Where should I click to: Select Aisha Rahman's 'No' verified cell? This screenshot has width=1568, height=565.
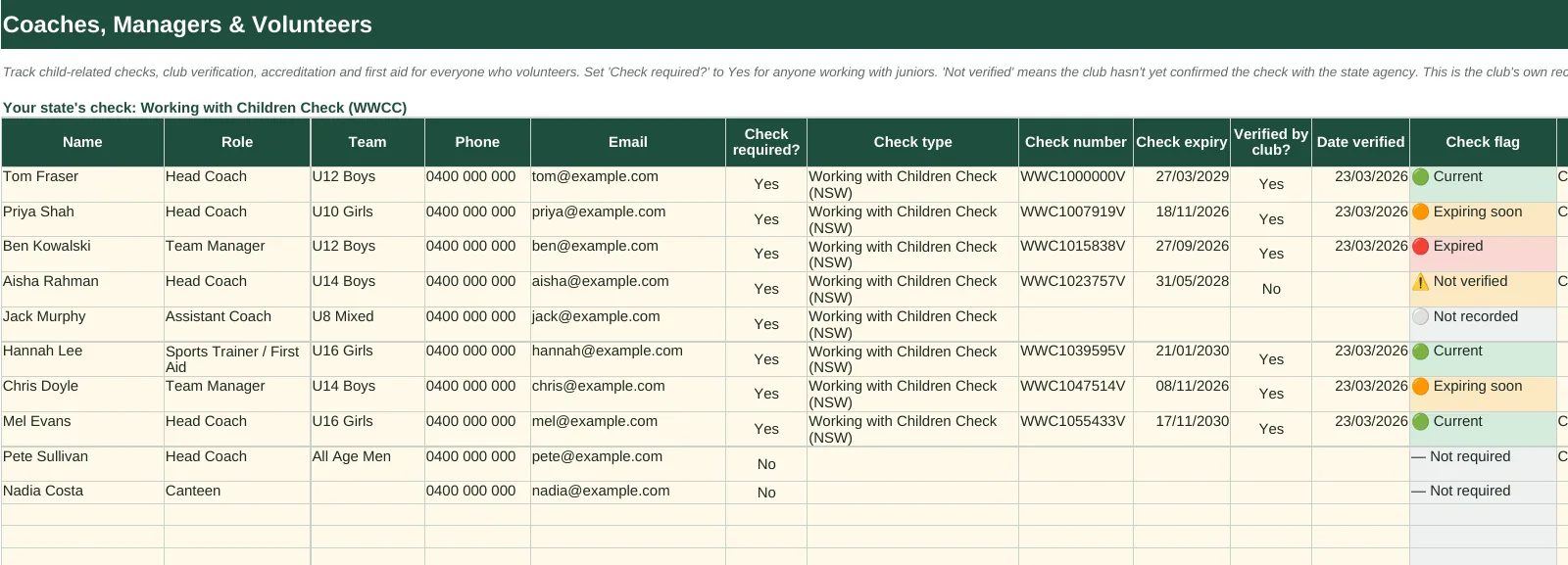click(1271, 289)
